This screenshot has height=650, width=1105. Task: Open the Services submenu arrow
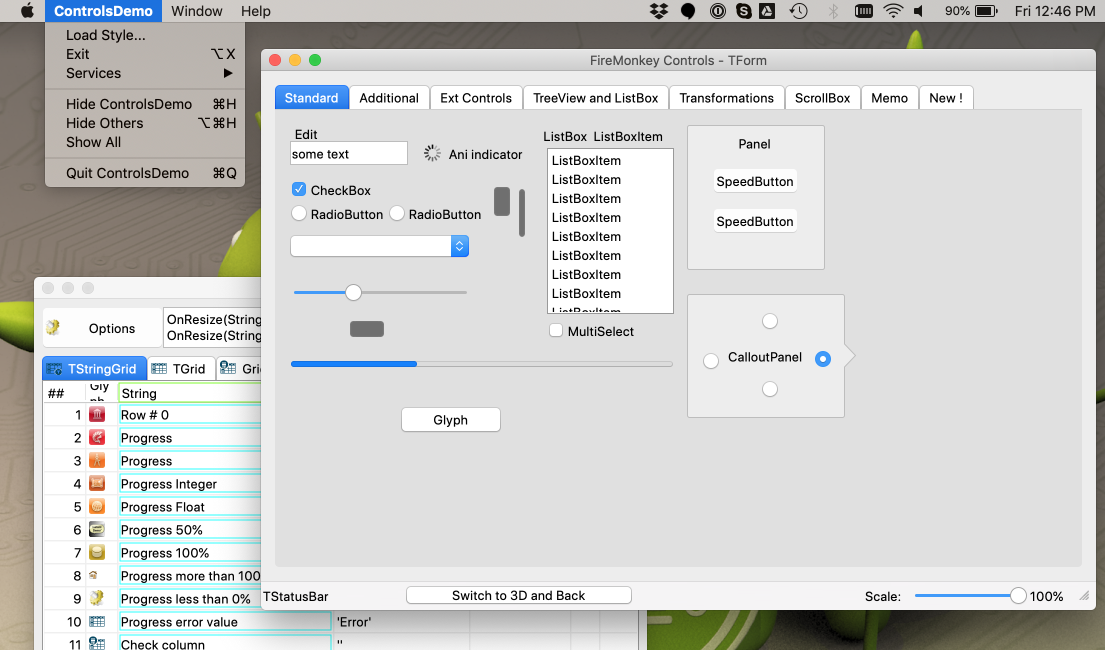tap(228, 73)
